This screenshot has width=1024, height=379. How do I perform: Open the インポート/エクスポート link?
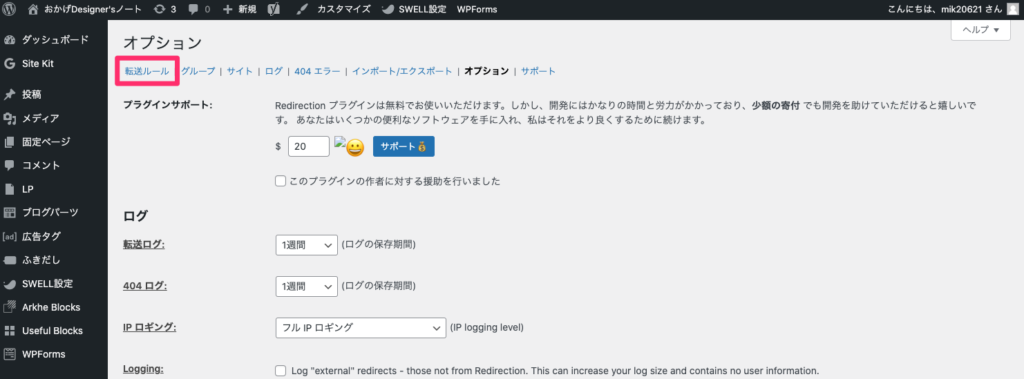point(402,71)
